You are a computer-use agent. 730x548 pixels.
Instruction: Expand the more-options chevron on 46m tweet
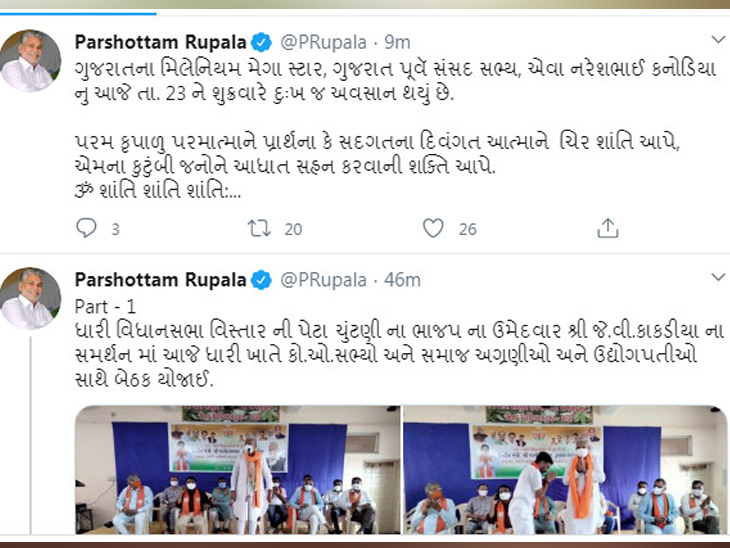718,278
